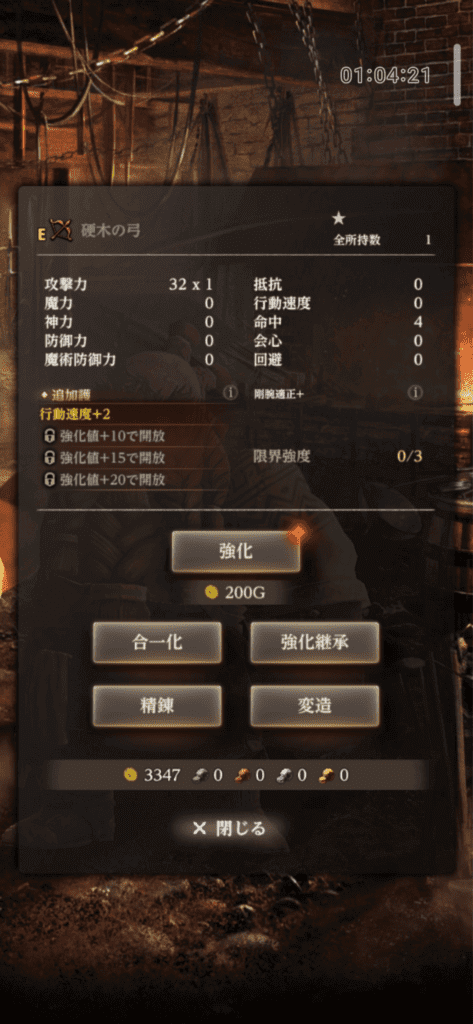Tap the lock icon on 強化値+10で開放

coord(49,436)
